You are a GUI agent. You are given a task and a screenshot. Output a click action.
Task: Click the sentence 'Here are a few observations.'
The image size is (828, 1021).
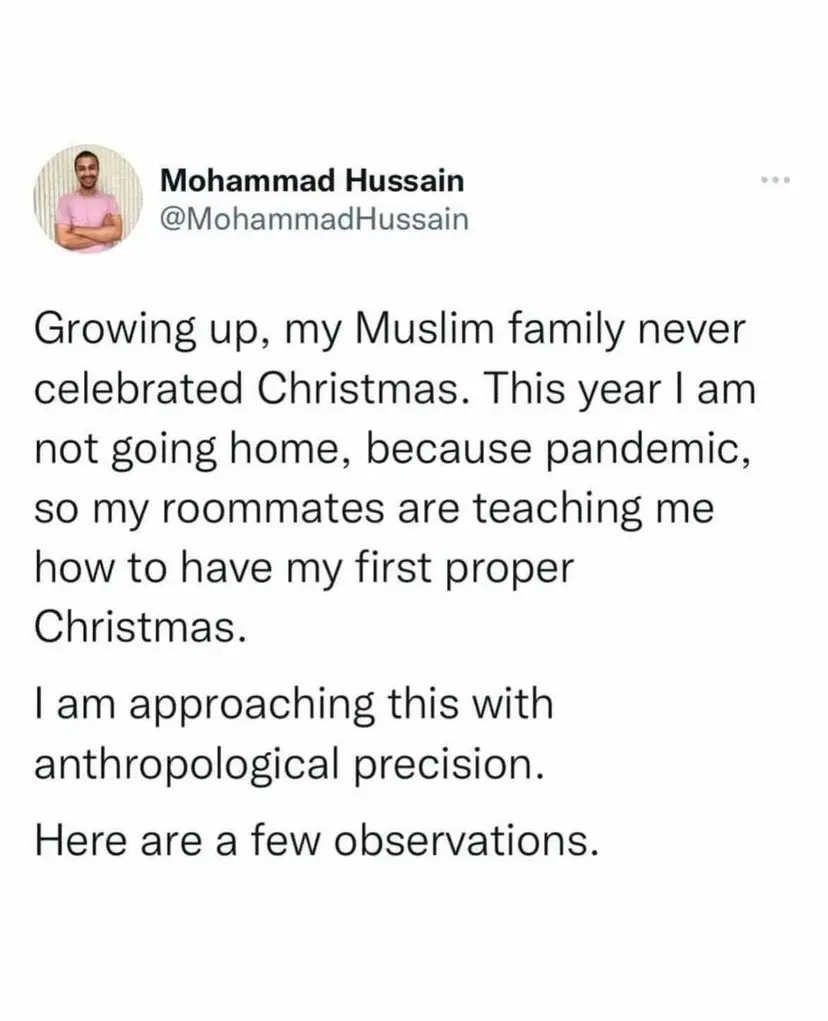pos(316,840)
